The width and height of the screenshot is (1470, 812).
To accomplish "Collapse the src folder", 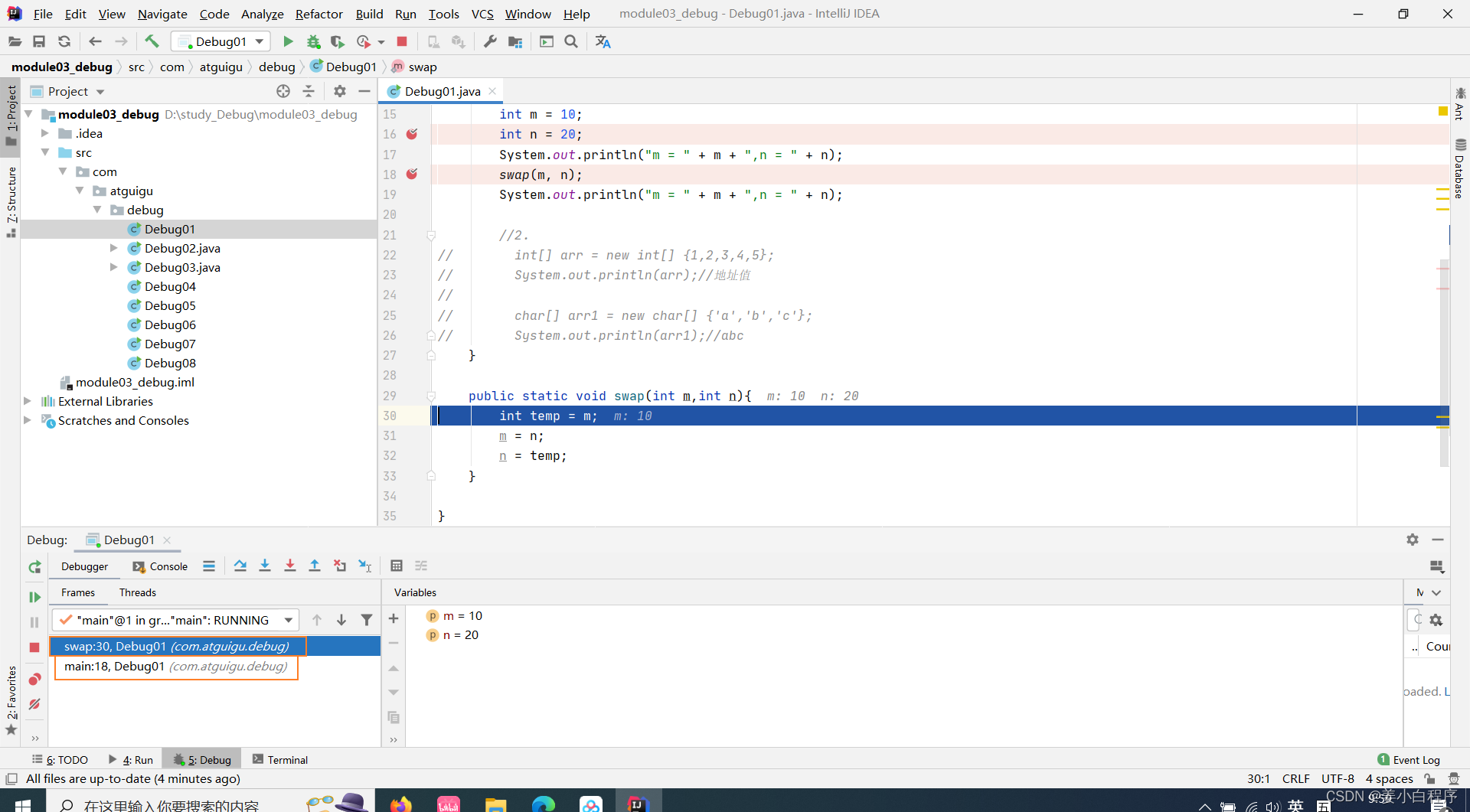I will click(45, 152).
